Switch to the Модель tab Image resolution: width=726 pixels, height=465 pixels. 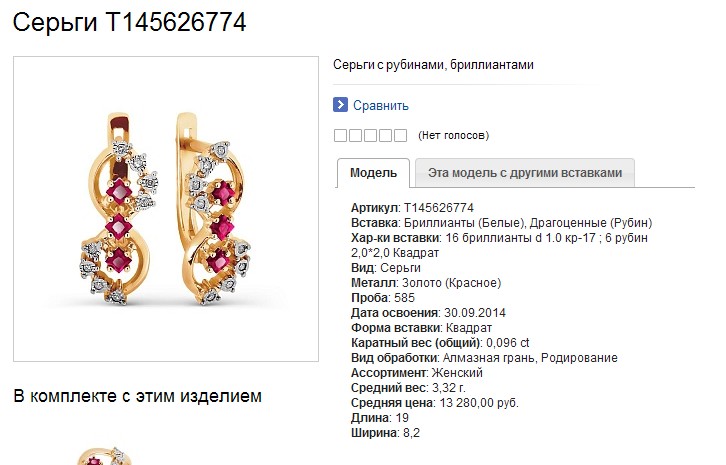[x=373, y=173]
